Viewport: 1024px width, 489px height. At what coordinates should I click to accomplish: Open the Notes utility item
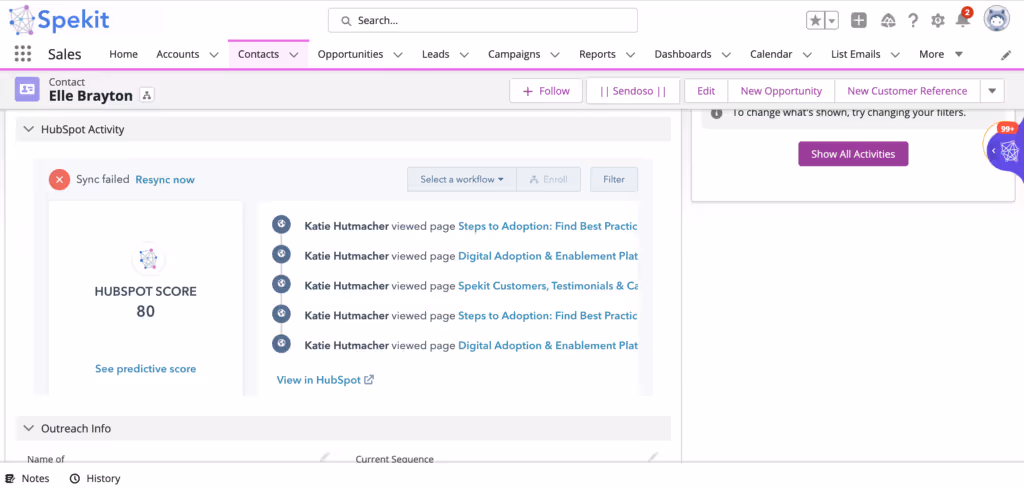(29, 479)
